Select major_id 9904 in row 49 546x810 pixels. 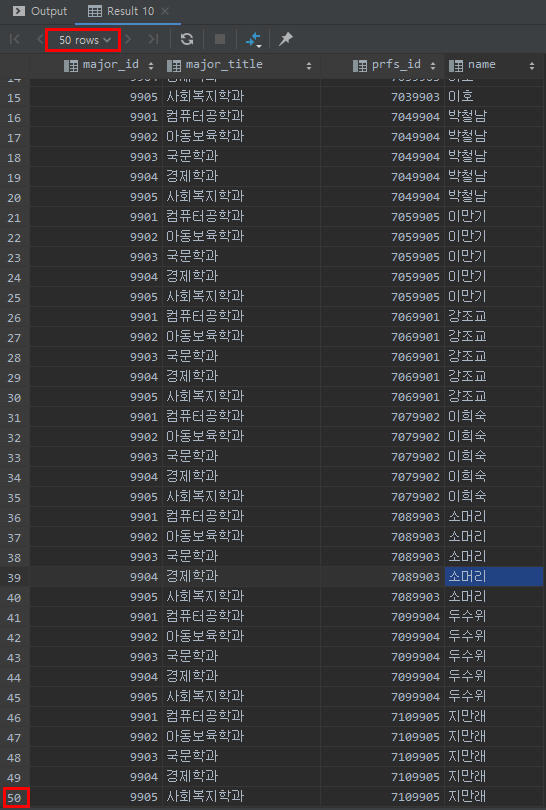(x=96, y=776)
